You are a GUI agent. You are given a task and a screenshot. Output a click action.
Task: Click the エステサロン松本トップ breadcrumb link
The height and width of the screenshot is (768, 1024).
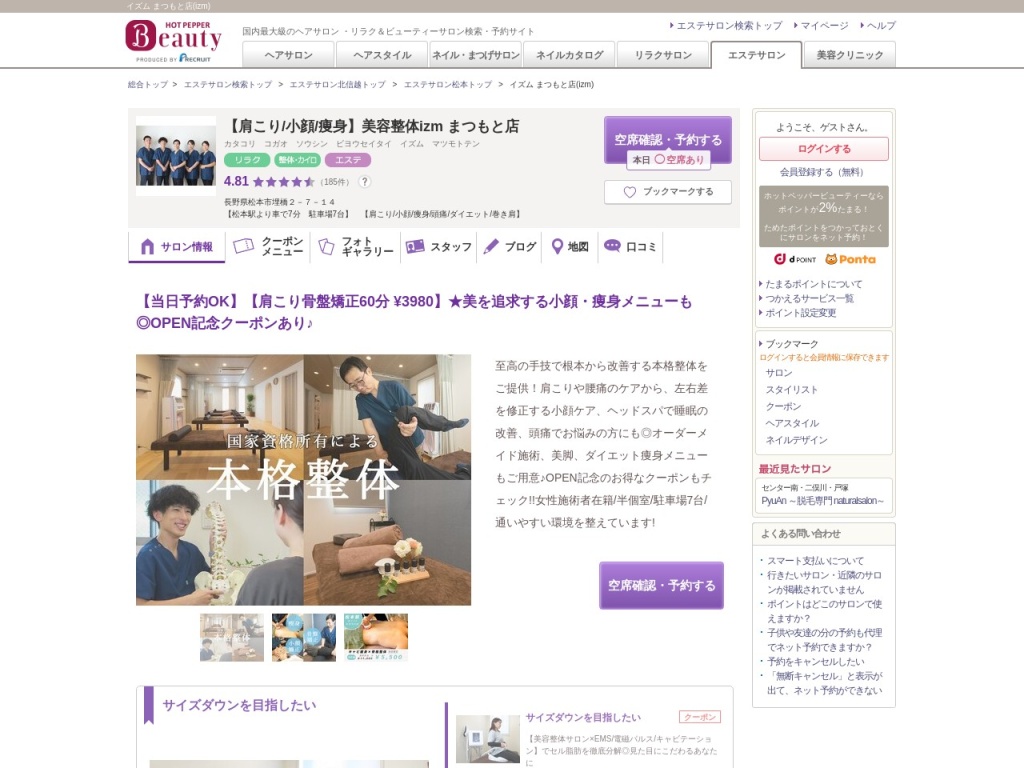(447, 85)
